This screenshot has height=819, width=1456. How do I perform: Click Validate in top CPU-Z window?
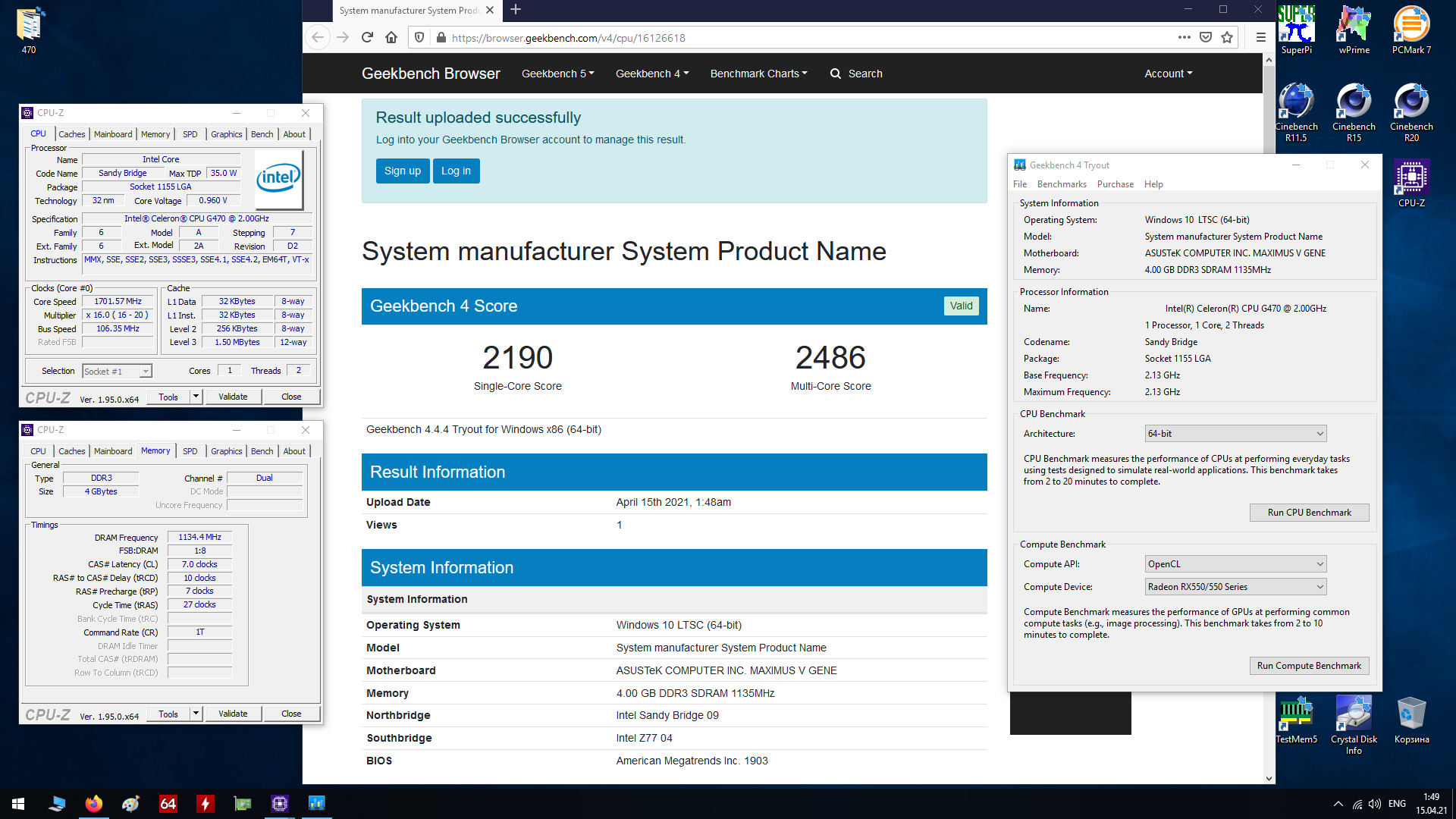tap(233, 397)
